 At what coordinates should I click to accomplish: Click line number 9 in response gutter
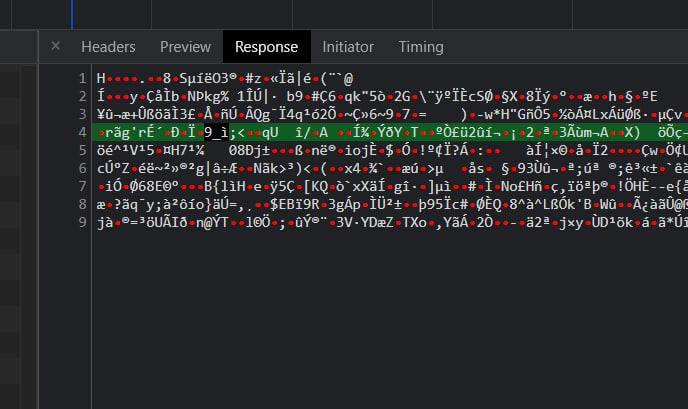pyautogui.click(x=82, y=222)
